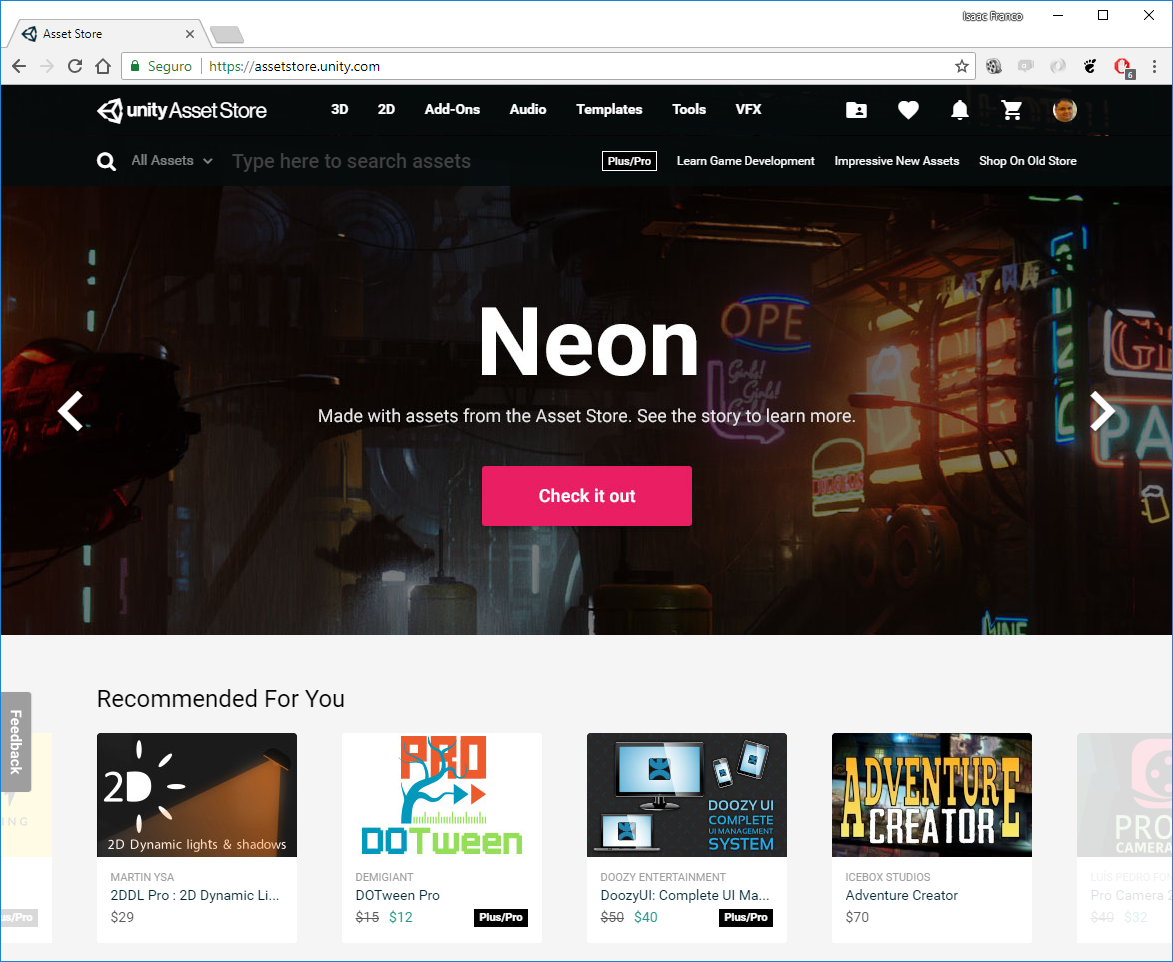Open the VFX category menu
This screenshot has width=1173, height=962.
[748, 109]
